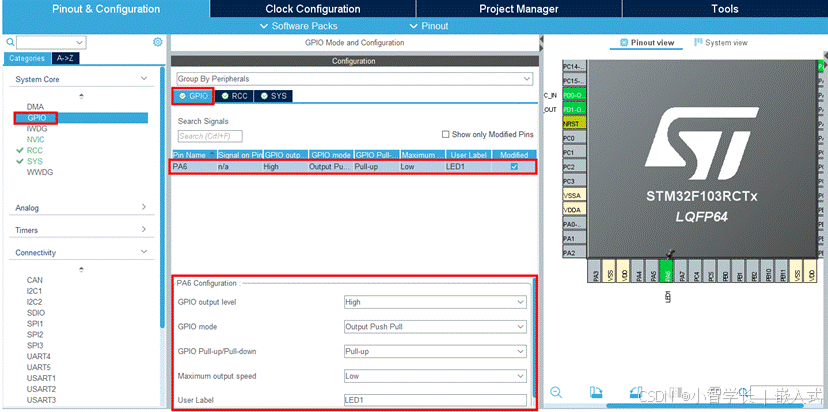Open the Tools tab
Viewport: 828px width, 412px height.
[x=724, y=9]
